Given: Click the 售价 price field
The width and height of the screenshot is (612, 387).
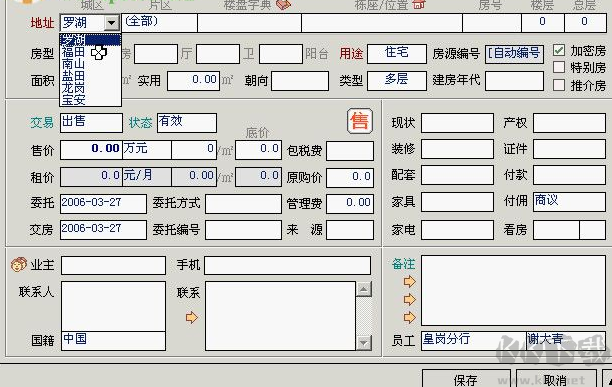Looking at the screenshot, I should pos(91,150).
